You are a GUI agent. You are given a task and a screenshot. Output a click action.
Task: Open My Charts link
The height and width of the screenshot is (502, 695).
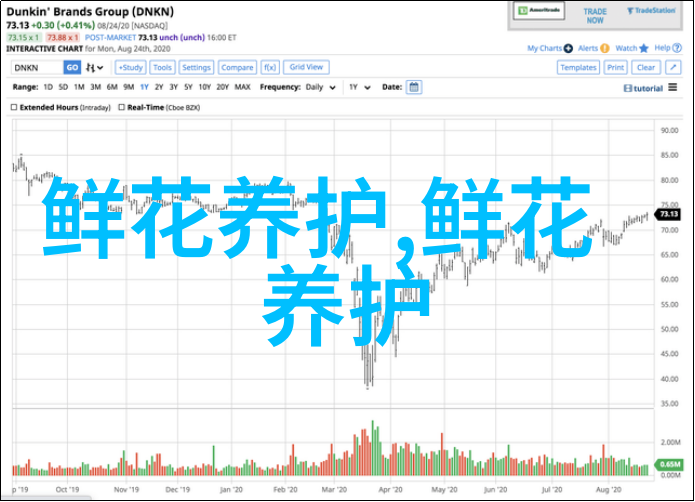pyautogui.click(x=544, y=48)
